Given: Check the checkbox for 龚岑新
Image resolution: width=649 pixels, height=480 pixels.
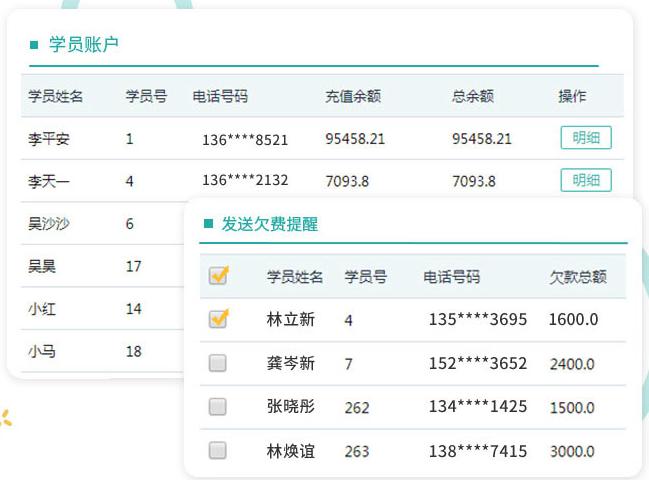Looking at the screenshot, I should 218,363.
